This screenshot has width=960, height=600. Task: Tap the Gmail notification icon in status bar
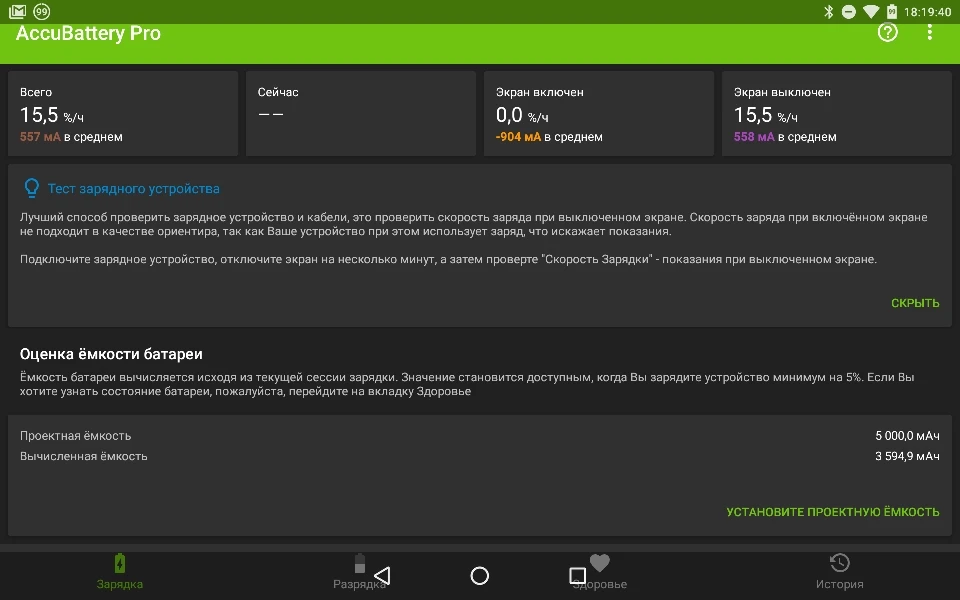coord(17,11)
